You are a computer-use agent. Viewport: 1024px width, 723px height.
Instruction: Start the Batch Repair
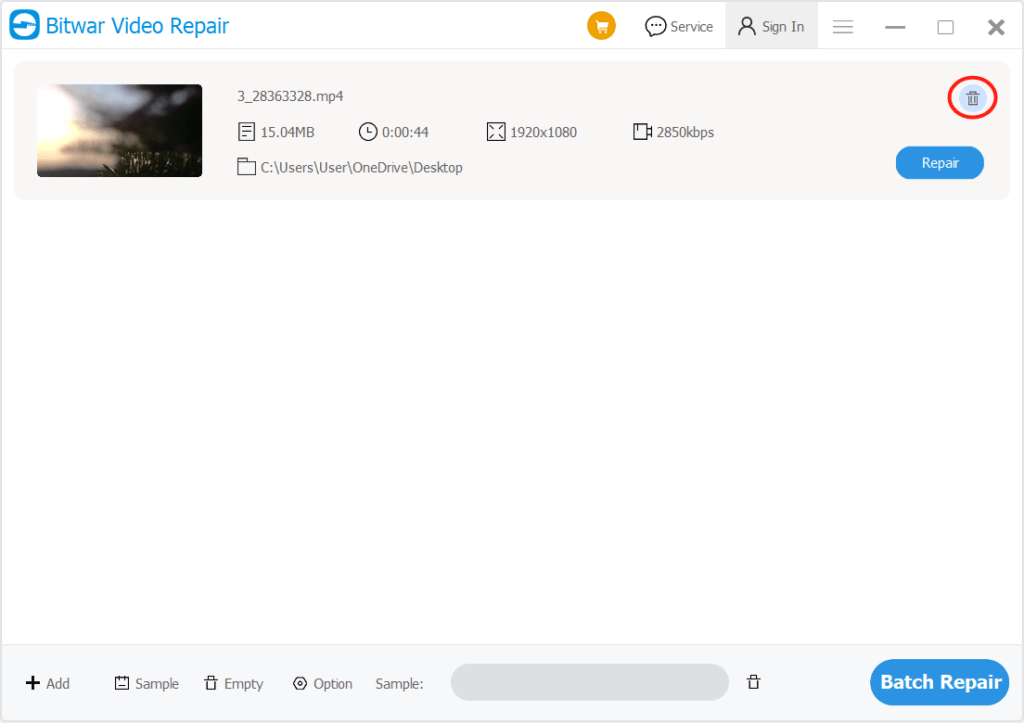click(x=939, y=683)
